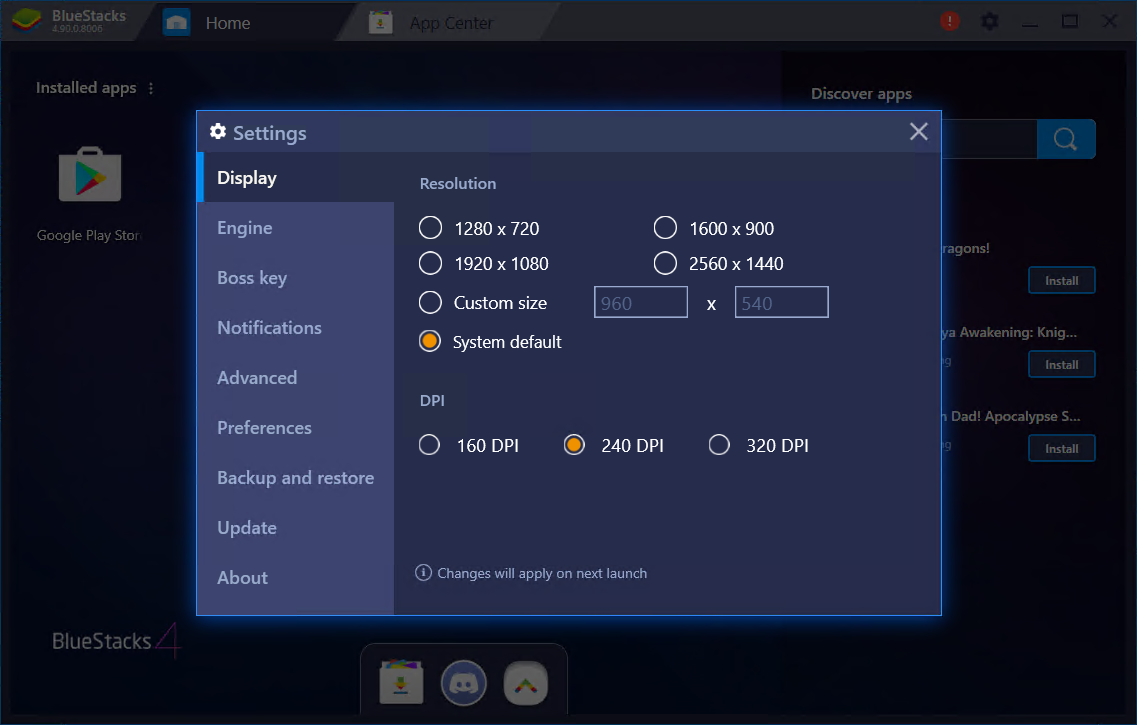Click the 'Changes will apply on next launch' text
Screen dimensions: 1137x725
(x=542, y=573)
